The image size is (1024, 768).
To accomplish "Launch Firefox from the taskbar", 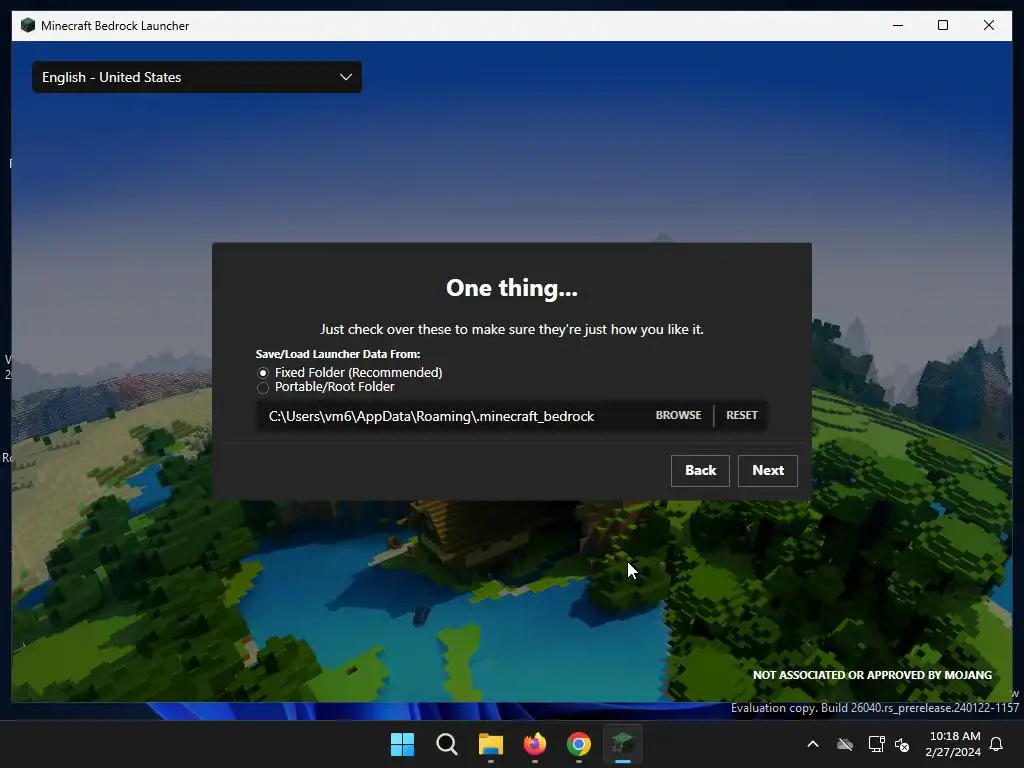I will (535, 744).
